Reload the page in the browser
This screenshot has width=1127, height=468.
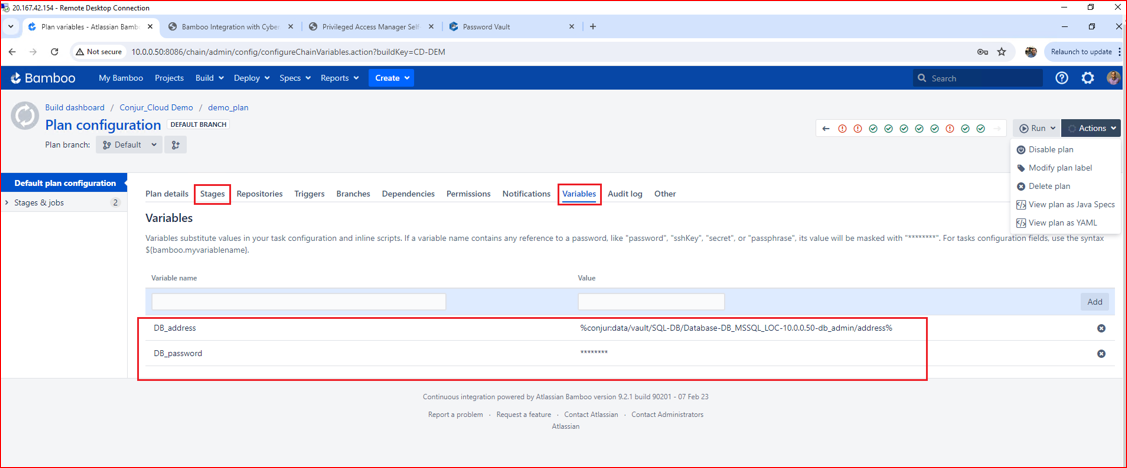click(54, 52)
